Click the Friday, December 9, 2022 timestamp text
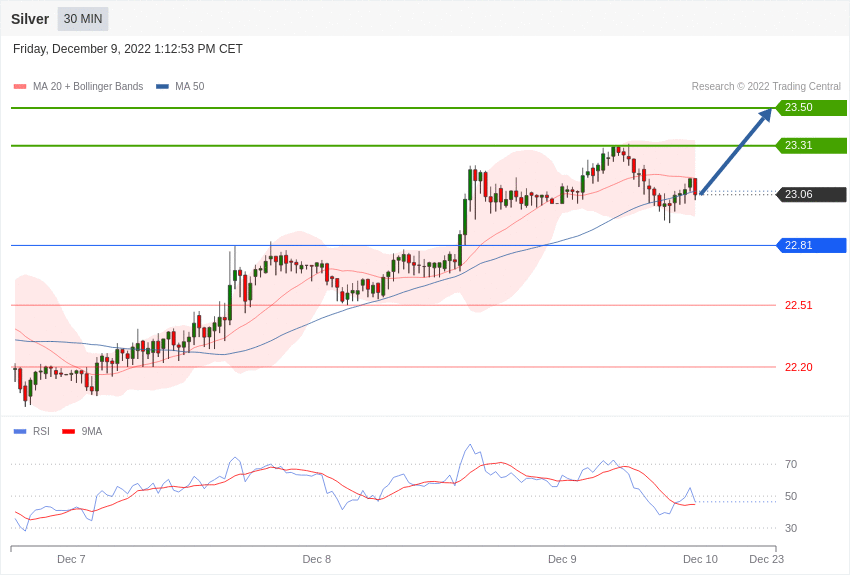 pyautogui.click(x=127, y=49)
